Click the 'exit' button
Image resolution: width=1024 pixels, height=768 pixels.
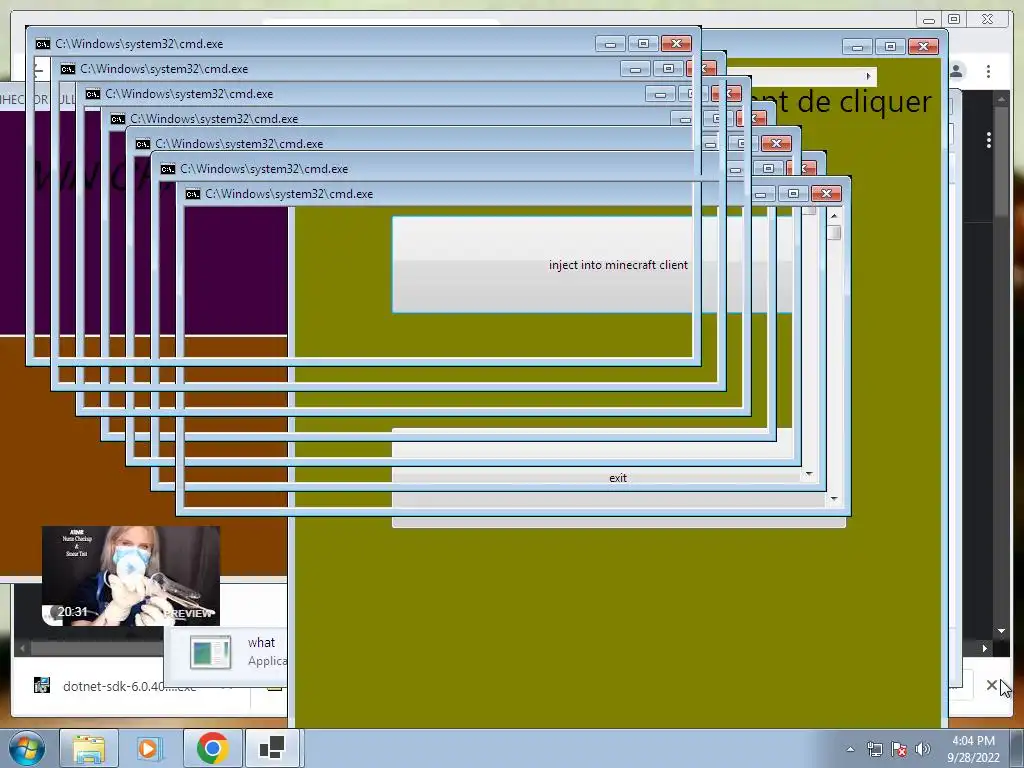point(618,477)
